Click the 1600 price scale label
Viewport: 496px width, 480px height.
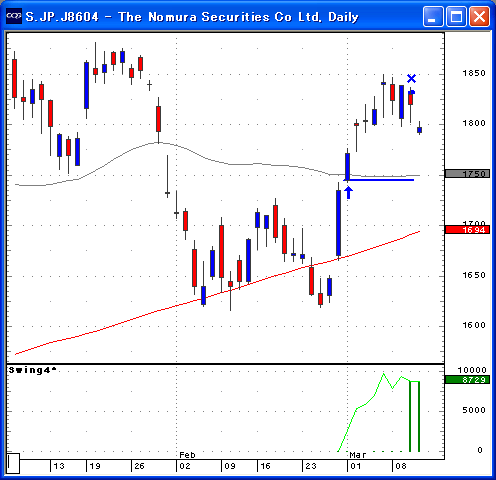click(474, 325)
